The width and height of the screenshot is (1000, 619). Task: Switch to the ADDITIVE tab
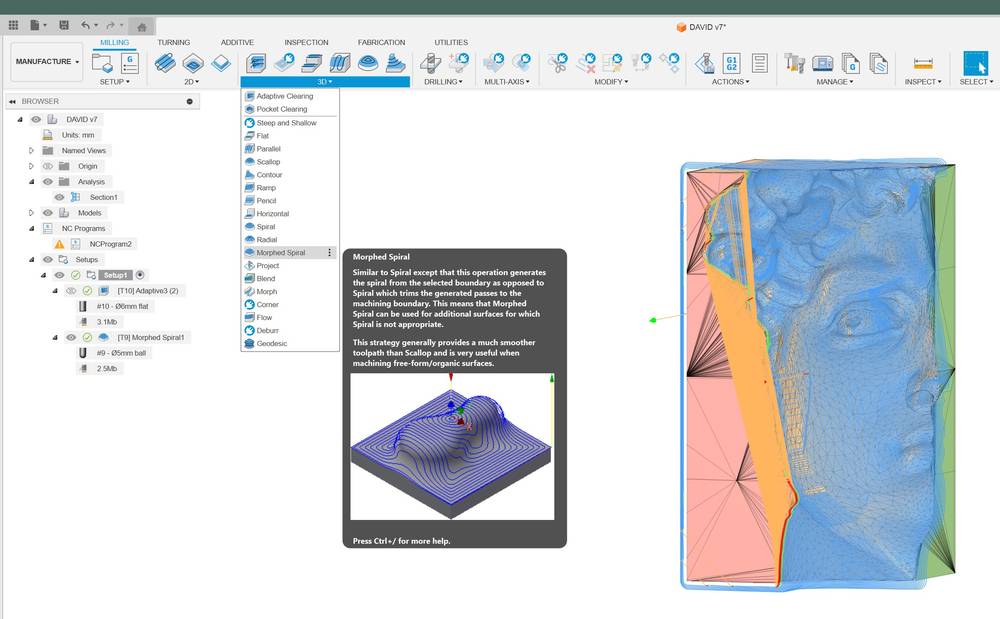237,42
